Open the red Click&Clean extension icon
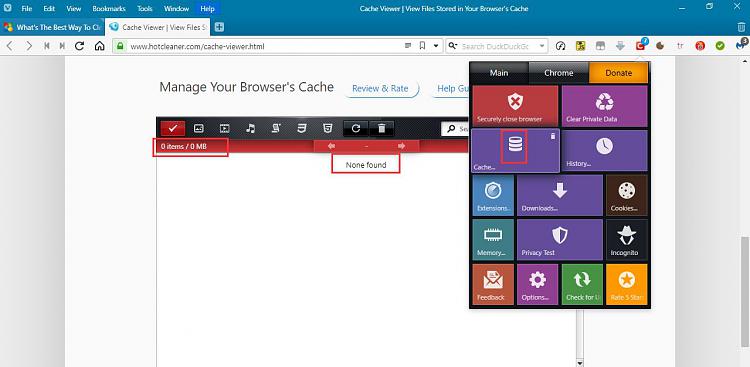Image resolution: width=750 pixels, height=367 pixels. 640,45
